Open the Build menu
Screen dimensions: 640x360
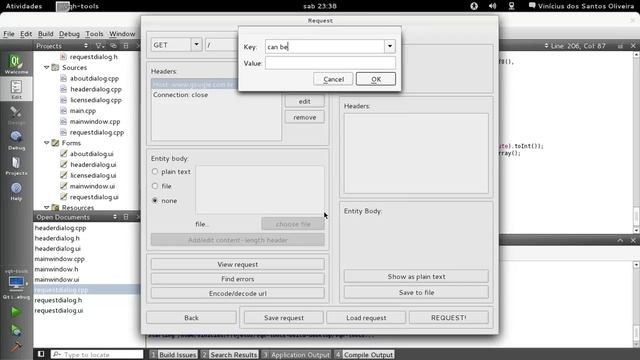click(45, 34)
